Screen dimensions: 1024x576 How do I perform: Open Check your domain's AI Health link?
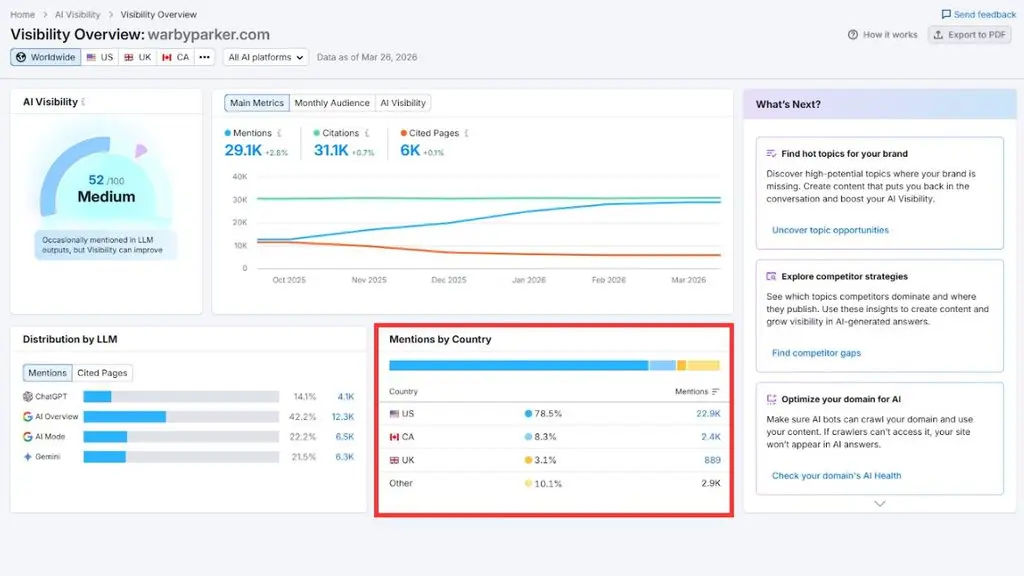[x=837, y=475]
